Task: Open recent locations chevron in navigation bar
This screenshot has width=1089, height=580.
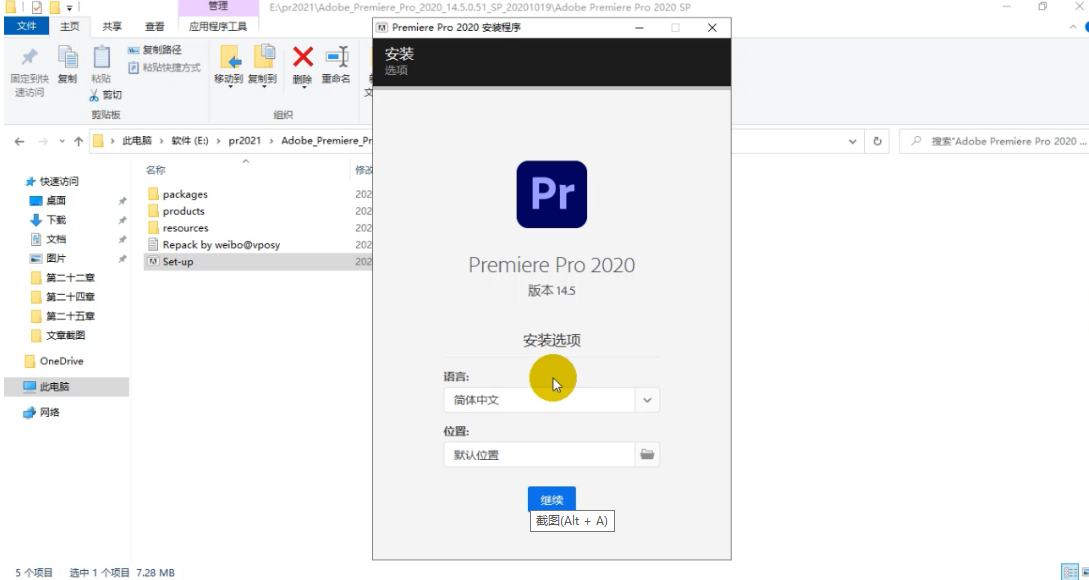Action: pyautogui.click(x=62, y=141)
